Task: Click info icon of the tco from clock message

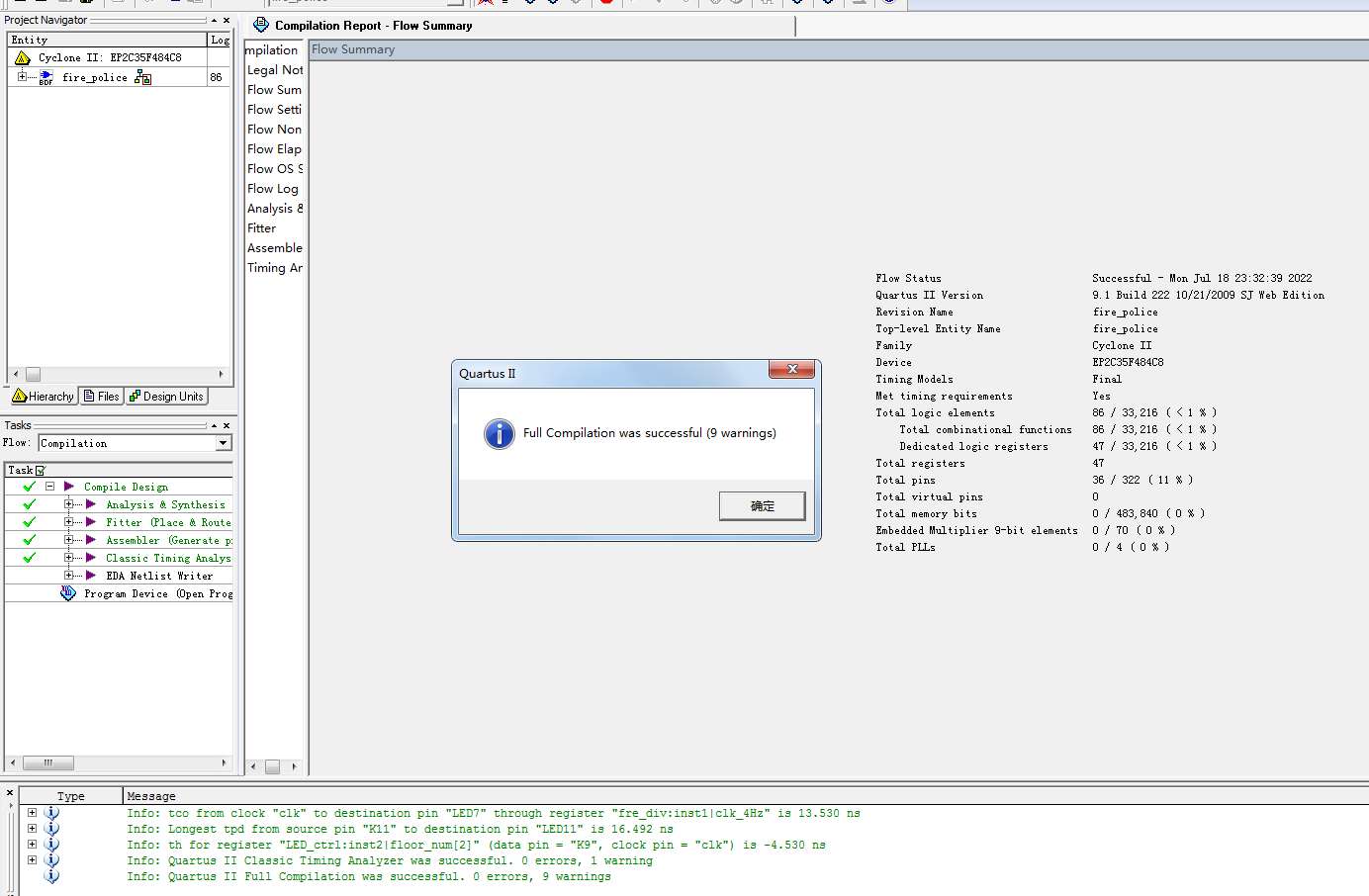Action: pyautogui.click(x=51, y=813)
